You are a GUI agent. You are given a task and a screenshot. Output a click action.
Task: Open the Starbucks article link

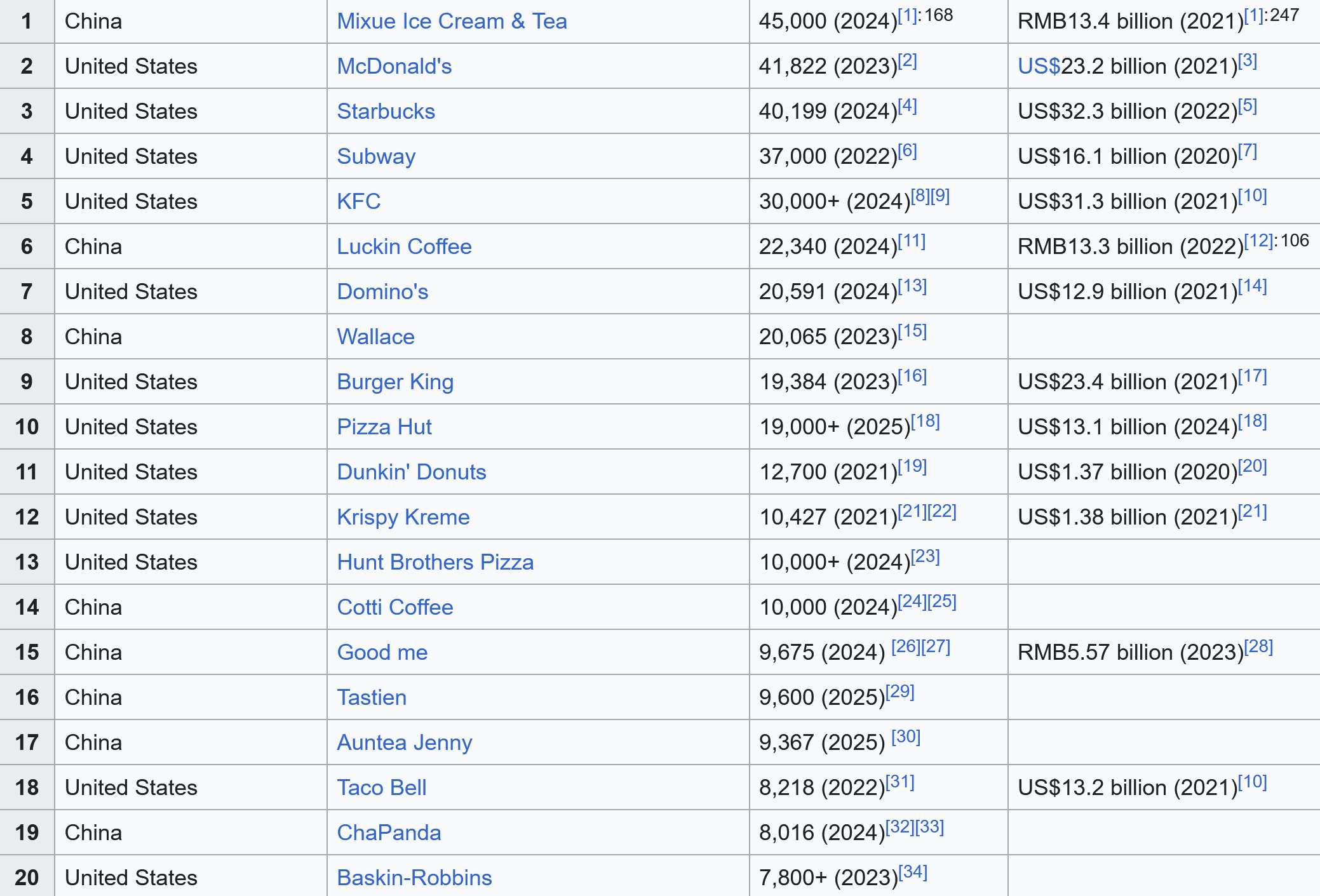tap(386, 111)
